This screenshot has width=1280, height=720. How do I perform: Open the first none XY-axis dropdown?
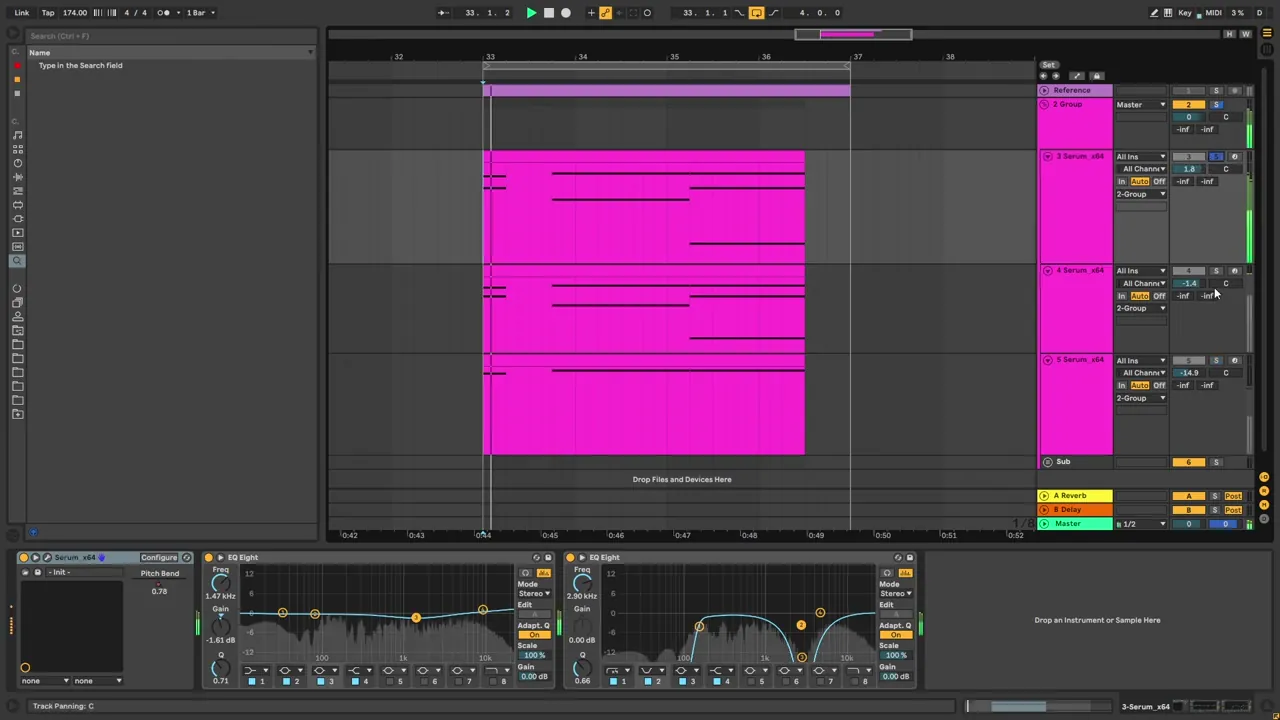pos(46,681)
